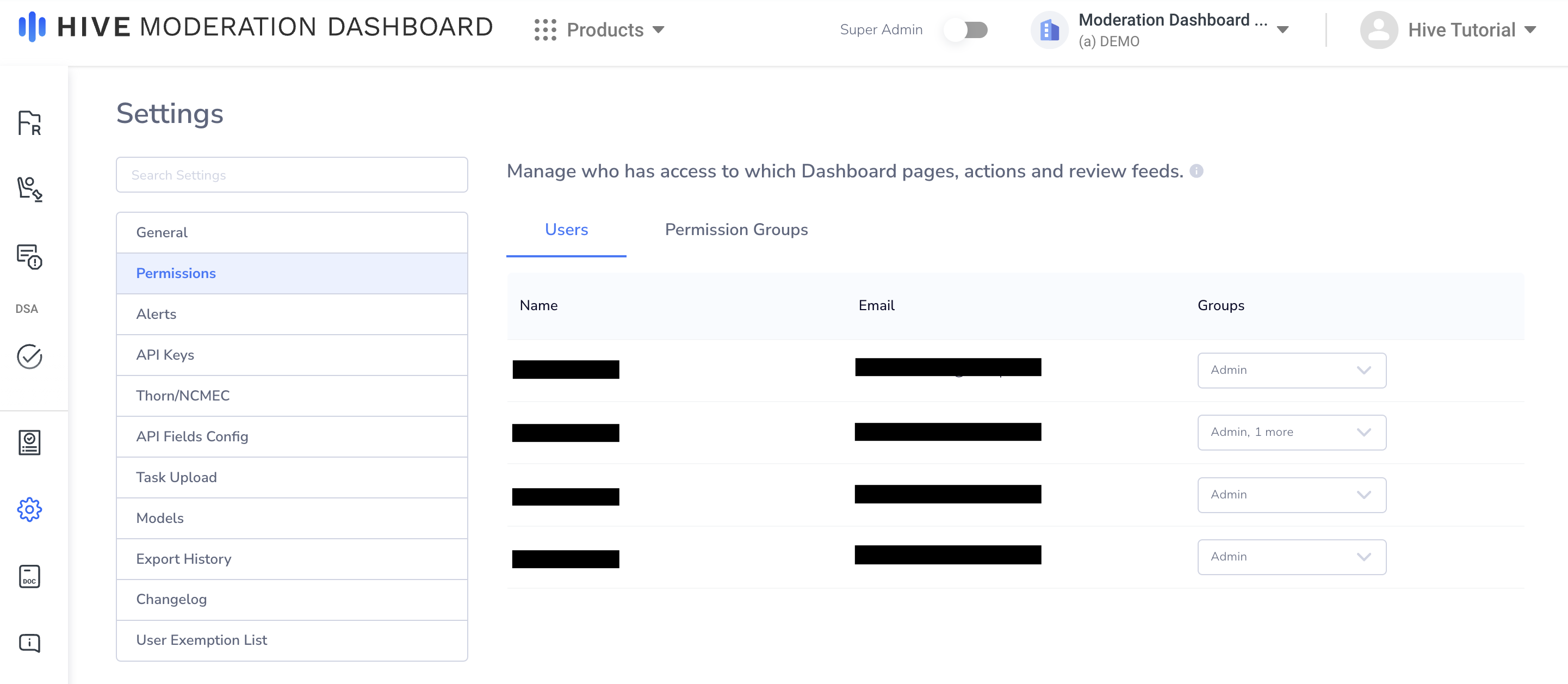Open the DOC documentation icon
Image resolution: width=1568 pixels, height=684 pixels.
point(29,576)
